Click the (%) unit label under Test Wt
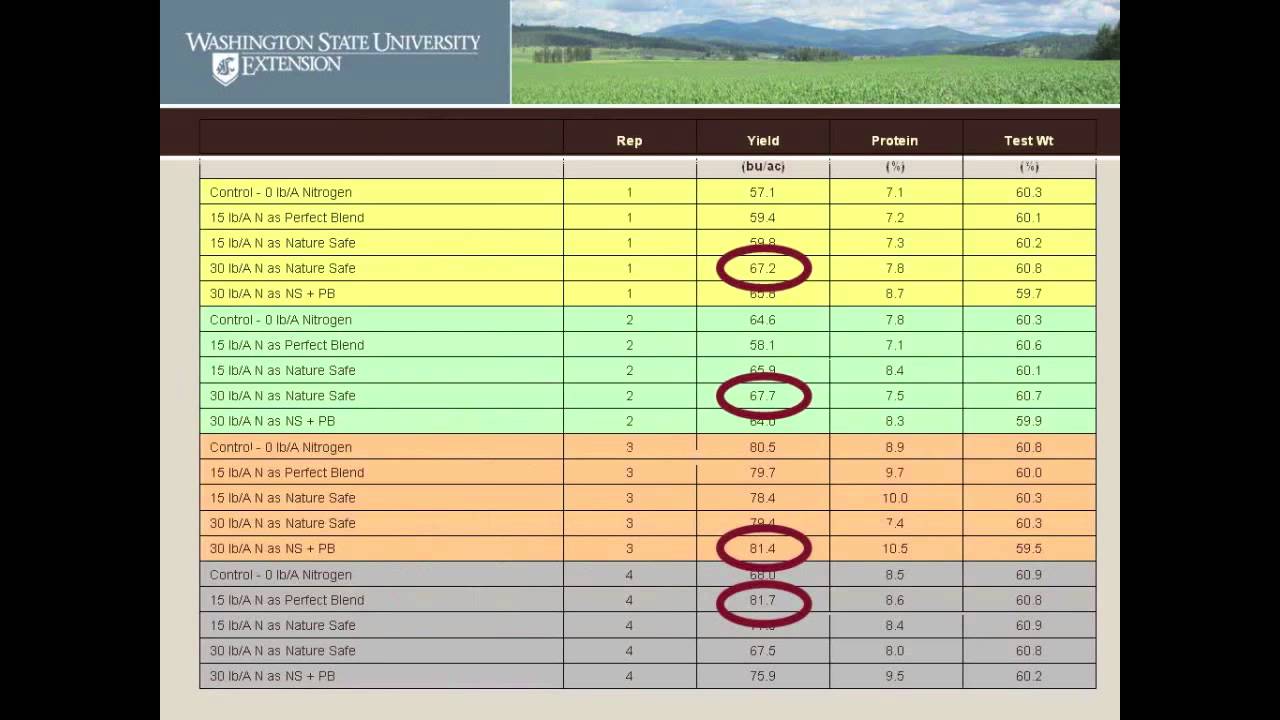The height and width of the screenshot is (720, 1280). tap(1029, 167)
